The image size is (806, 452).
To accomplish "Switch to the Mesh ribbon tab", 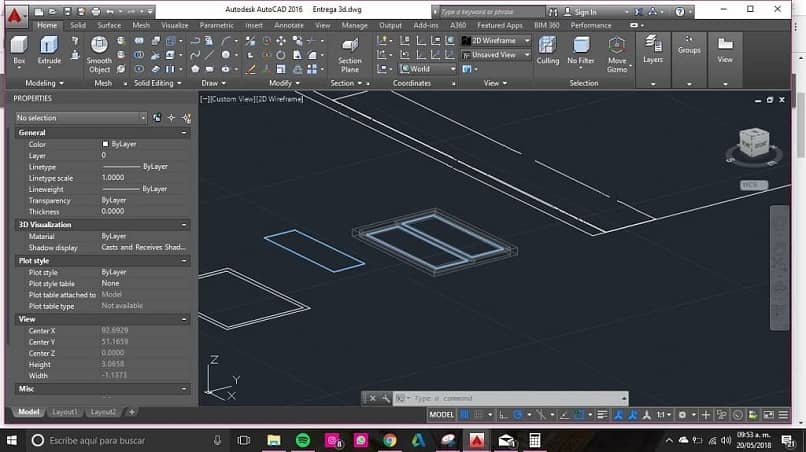I will [x=141, y=25].
